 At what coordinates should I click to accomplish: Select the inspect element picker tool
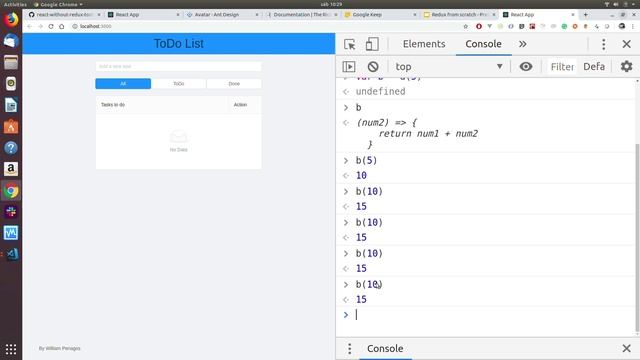[349, 44]
